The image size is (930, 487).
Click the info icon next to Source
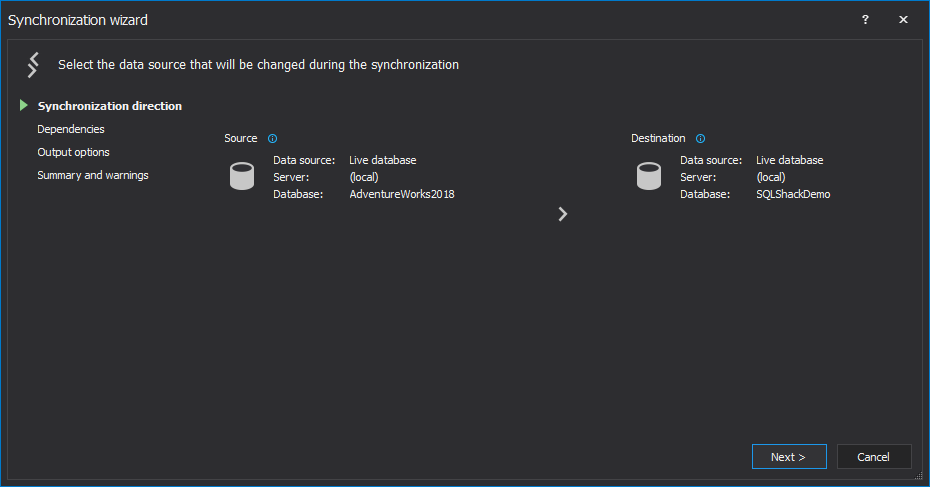click(x=272, y=139)
